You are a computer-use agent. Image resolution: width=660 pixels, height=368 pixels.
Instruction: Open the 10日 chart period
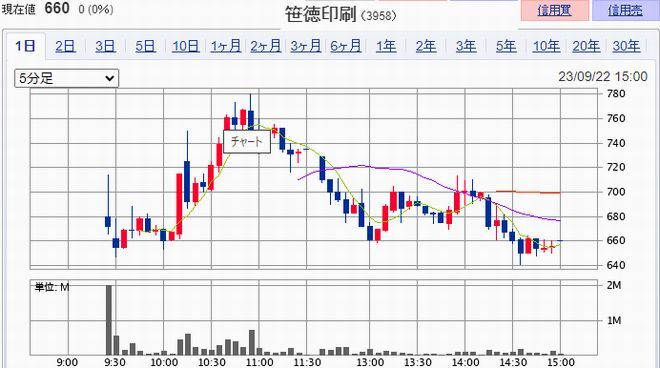point(186,46)
